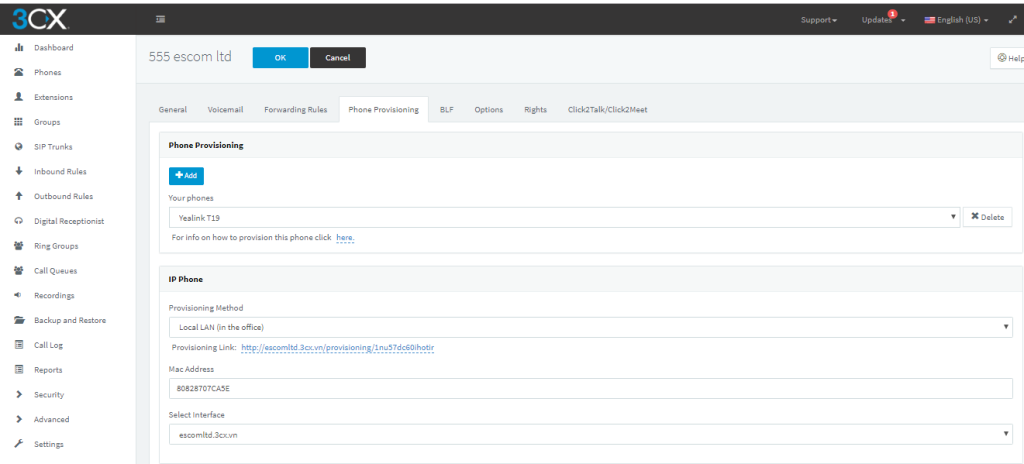Switch to the General tab
Screen dimensions: 1024x464
pyautogui.click(x=173, y=110)
